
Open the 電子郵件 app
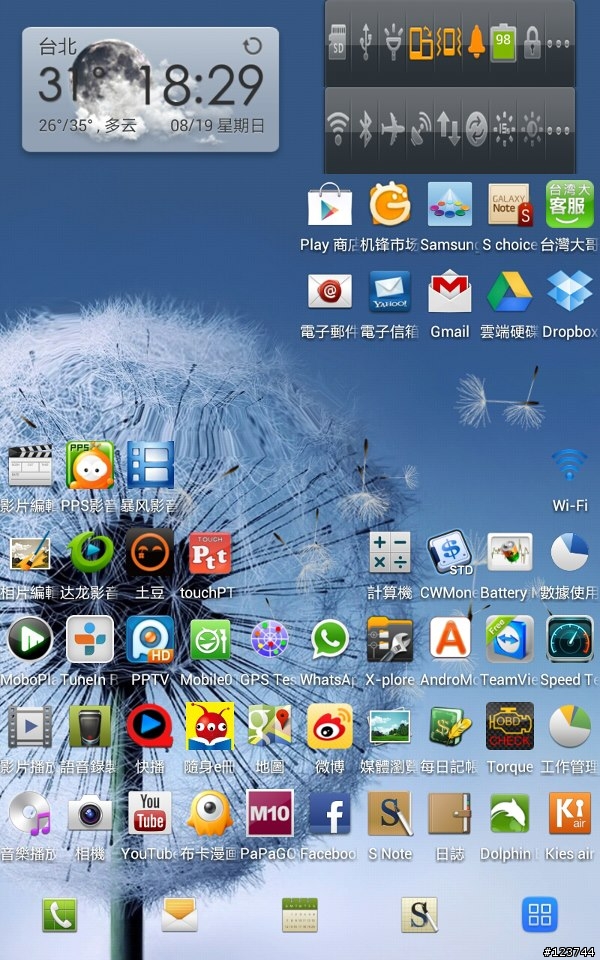pyautogui.click(x=329, y=291)
